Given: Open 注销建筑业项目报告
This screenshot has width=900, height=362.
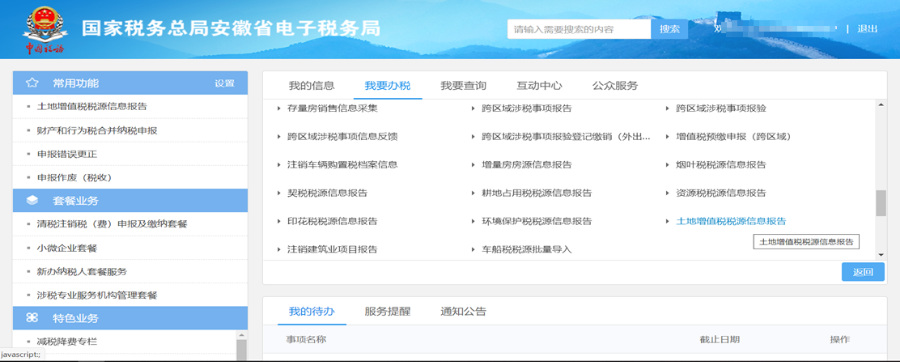Looking at the screenshot, I should [332, 249].
